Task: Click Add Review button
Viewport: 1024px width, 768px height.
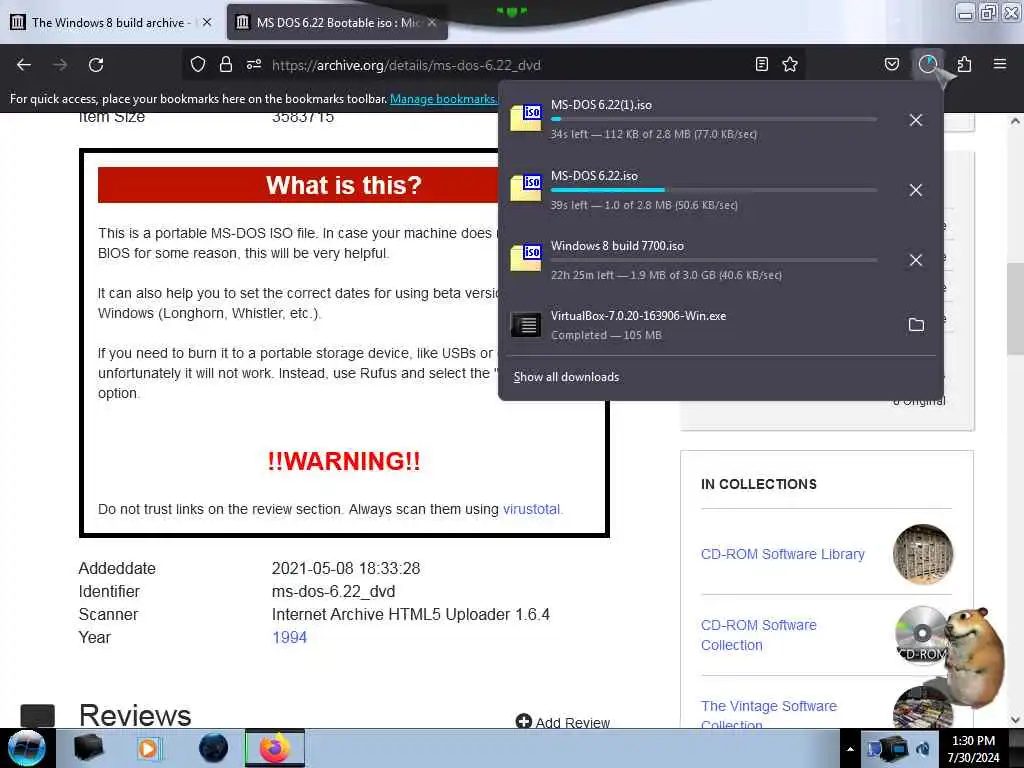Action: click(562, 722)
